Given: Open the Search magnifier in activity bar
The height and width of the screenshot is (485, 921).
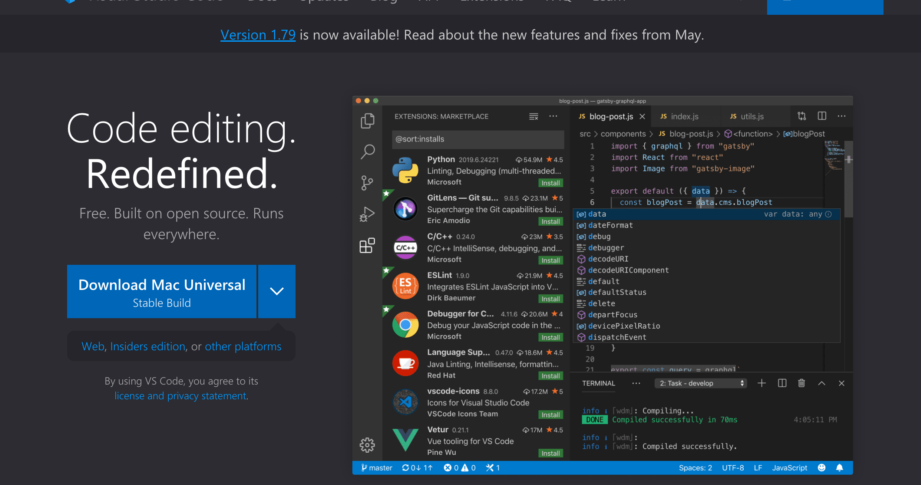Looking at the screenshot, I should point(368,152).
